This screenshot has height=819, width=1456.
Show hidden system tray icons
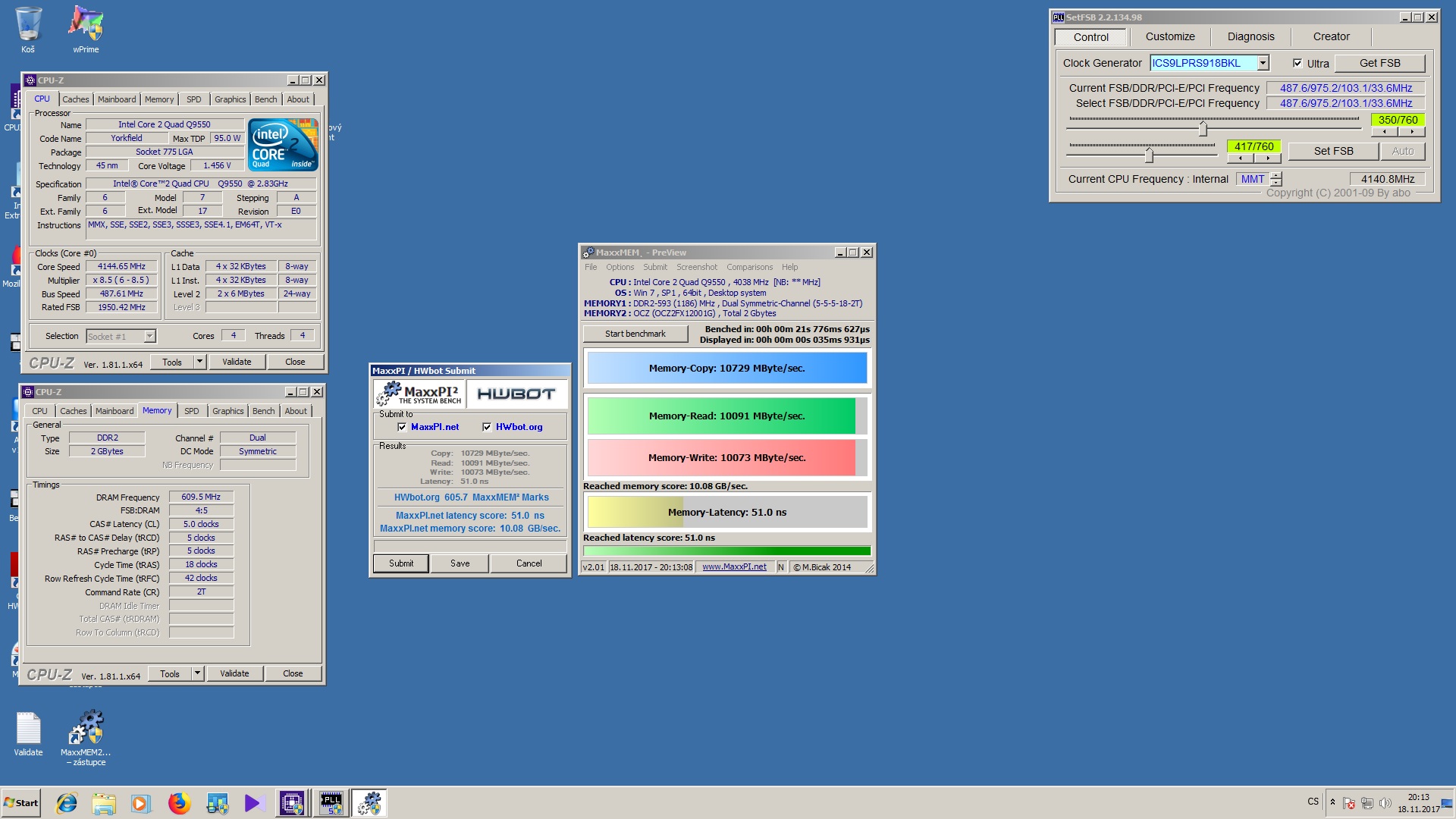1332,802
